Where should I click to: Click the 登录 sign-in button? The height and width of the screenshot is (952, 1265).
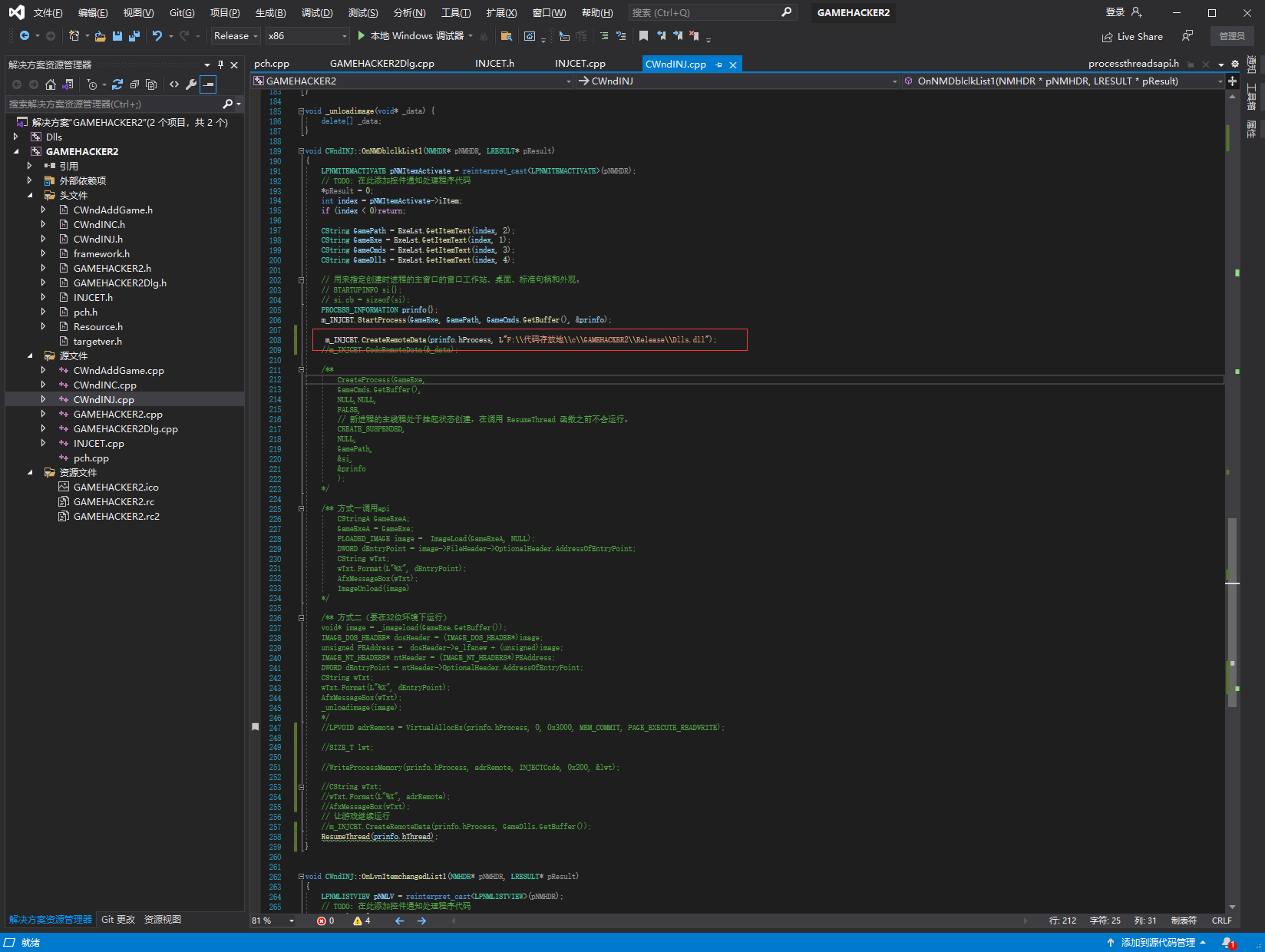pos(1124,12)
